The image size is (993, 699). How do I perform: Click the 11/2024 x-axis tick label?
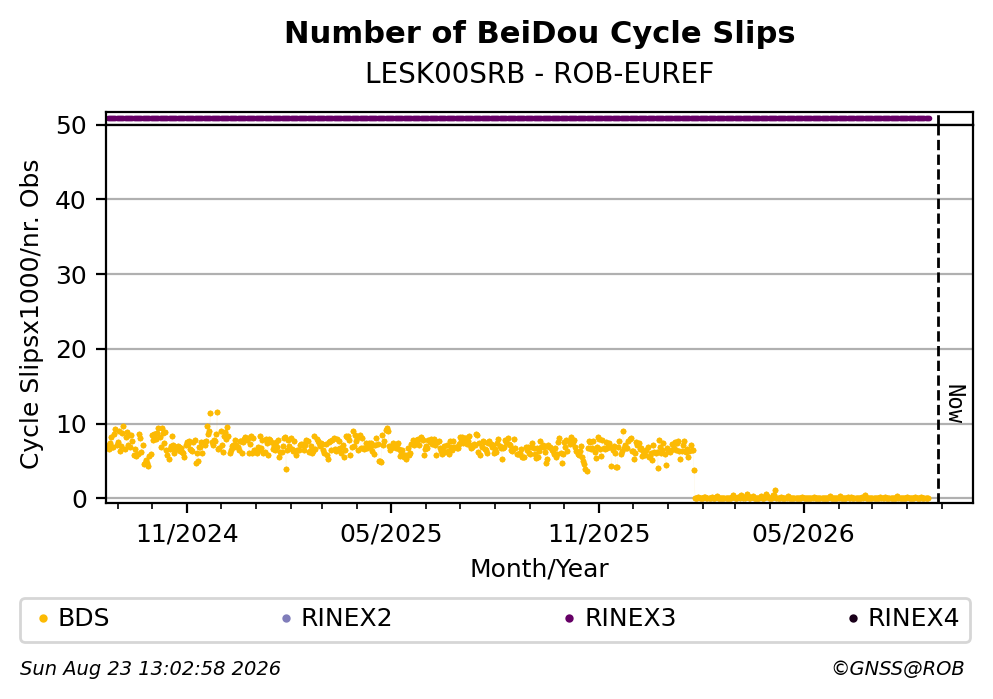[187, 534]
